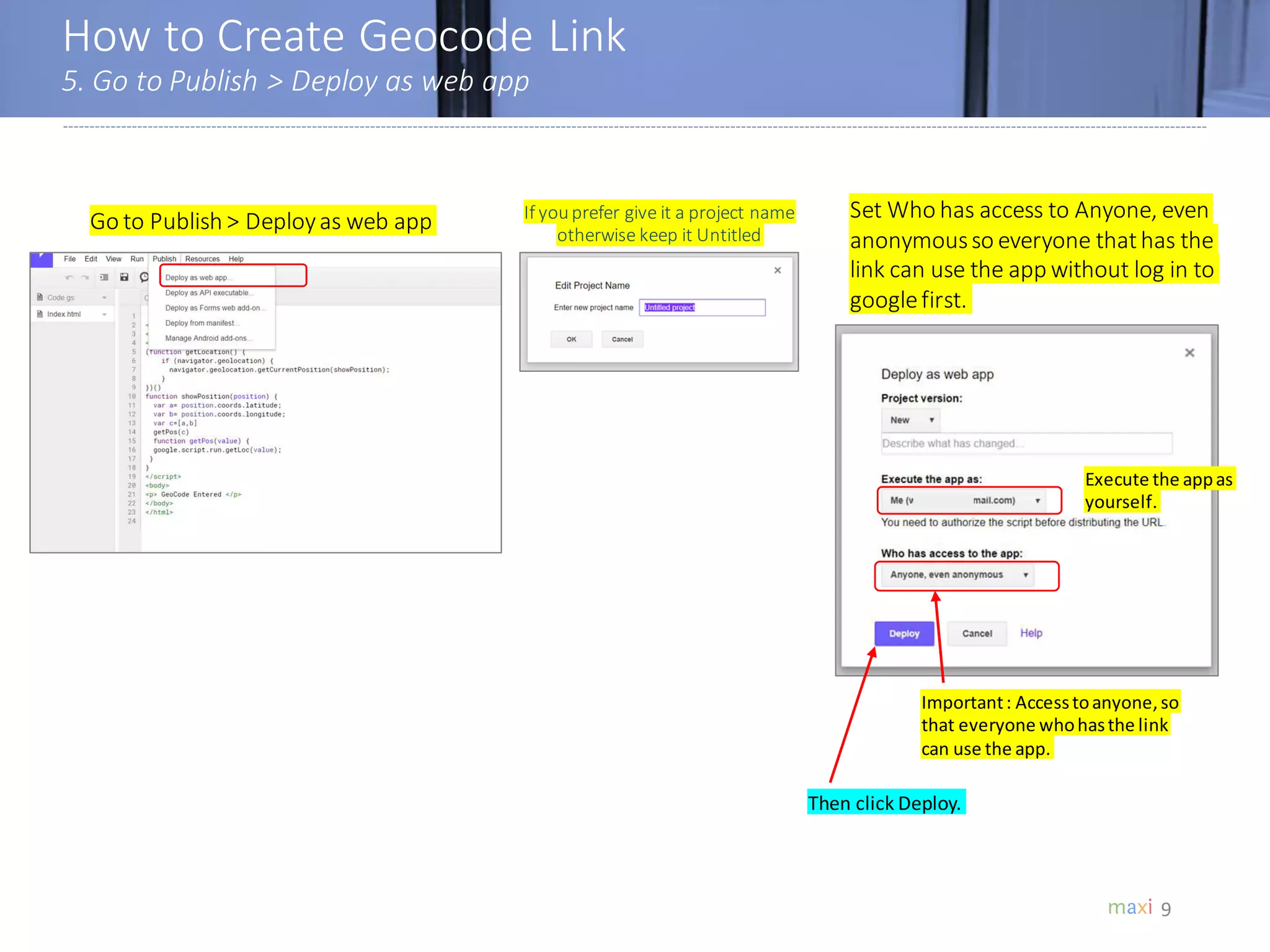This screenshot has height=952, width=1270.
Task: Click code line 'google.script.run.getLoc(value);'
Action: [217, 450]
